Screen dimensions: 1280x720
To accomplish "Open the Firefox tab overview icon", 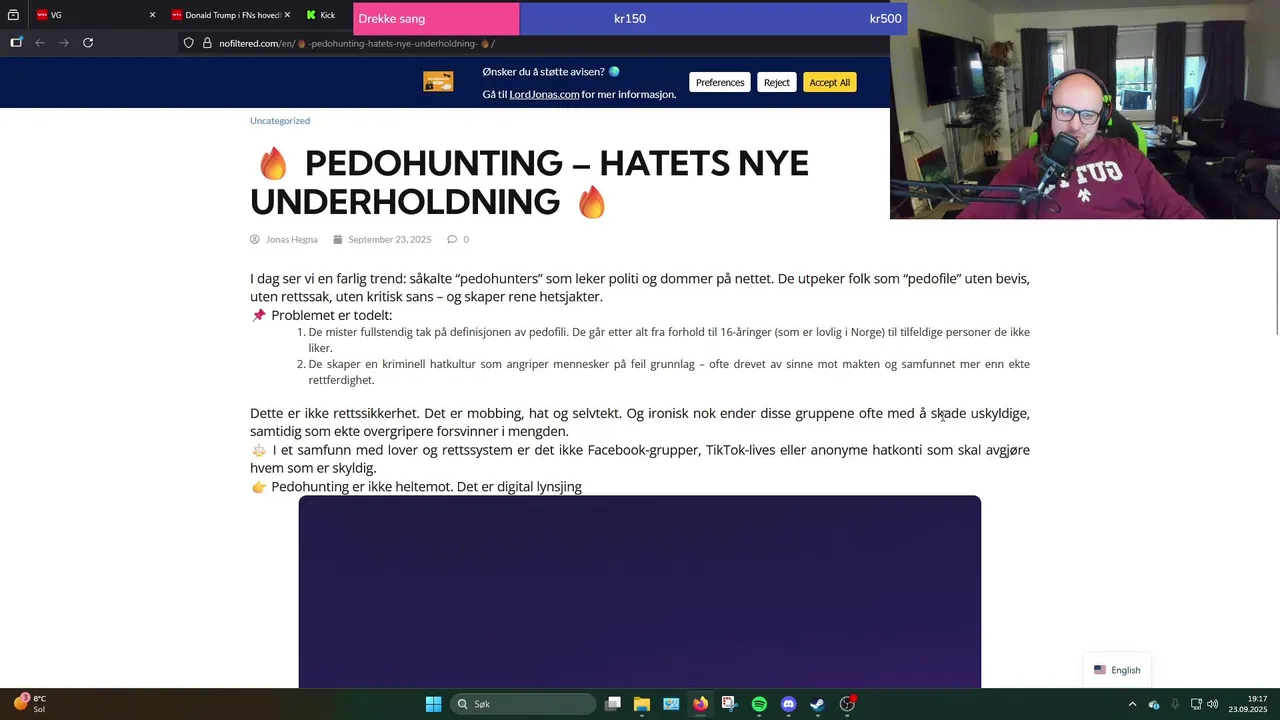I will (13, 15).
